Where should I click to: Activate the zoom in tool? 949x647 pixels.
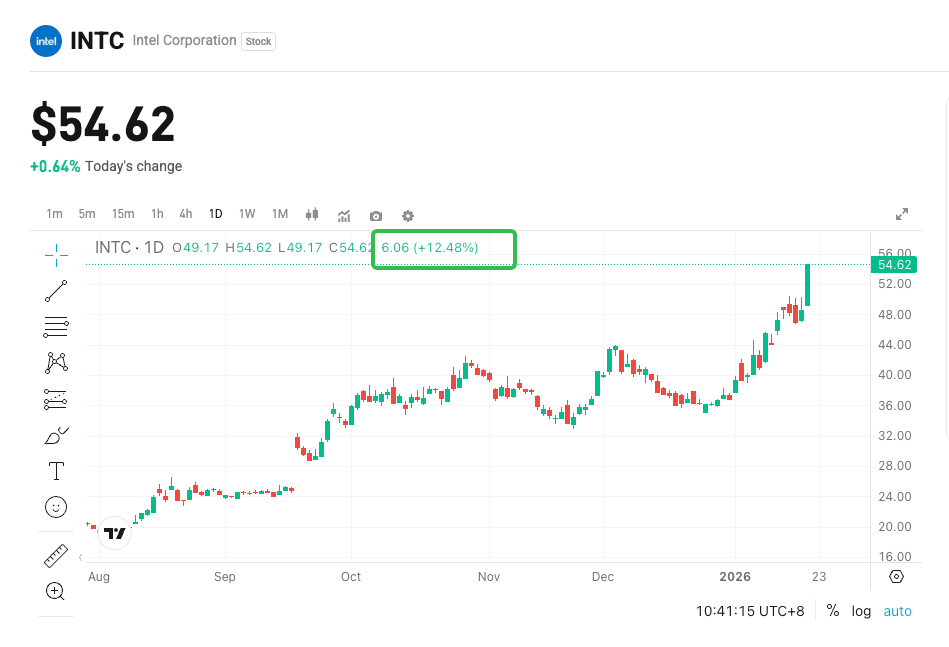tap(56, 591)
